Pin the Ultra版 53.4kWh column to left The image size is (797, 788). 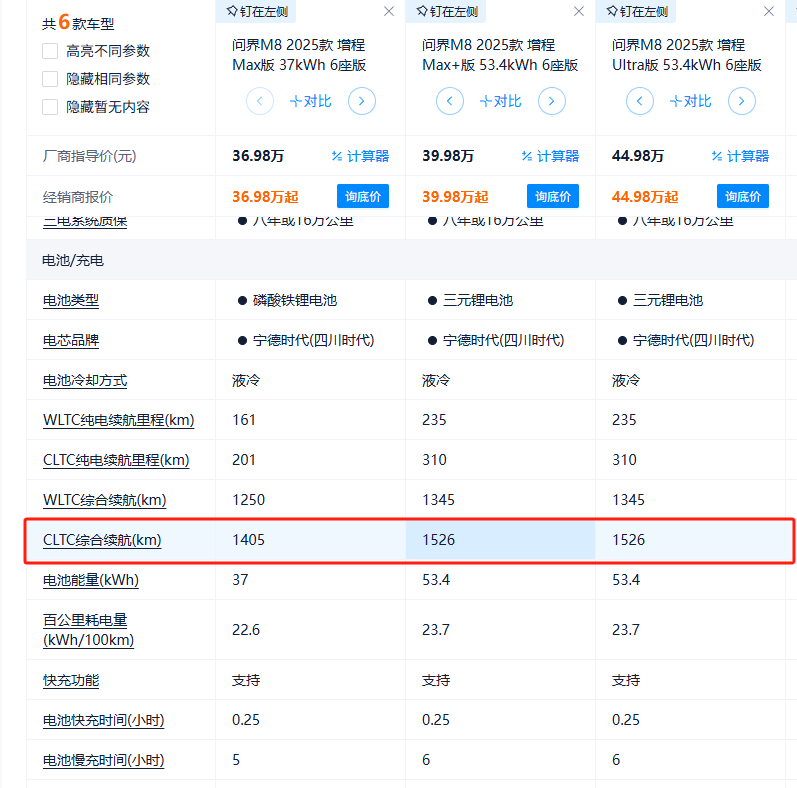[636, 11]
